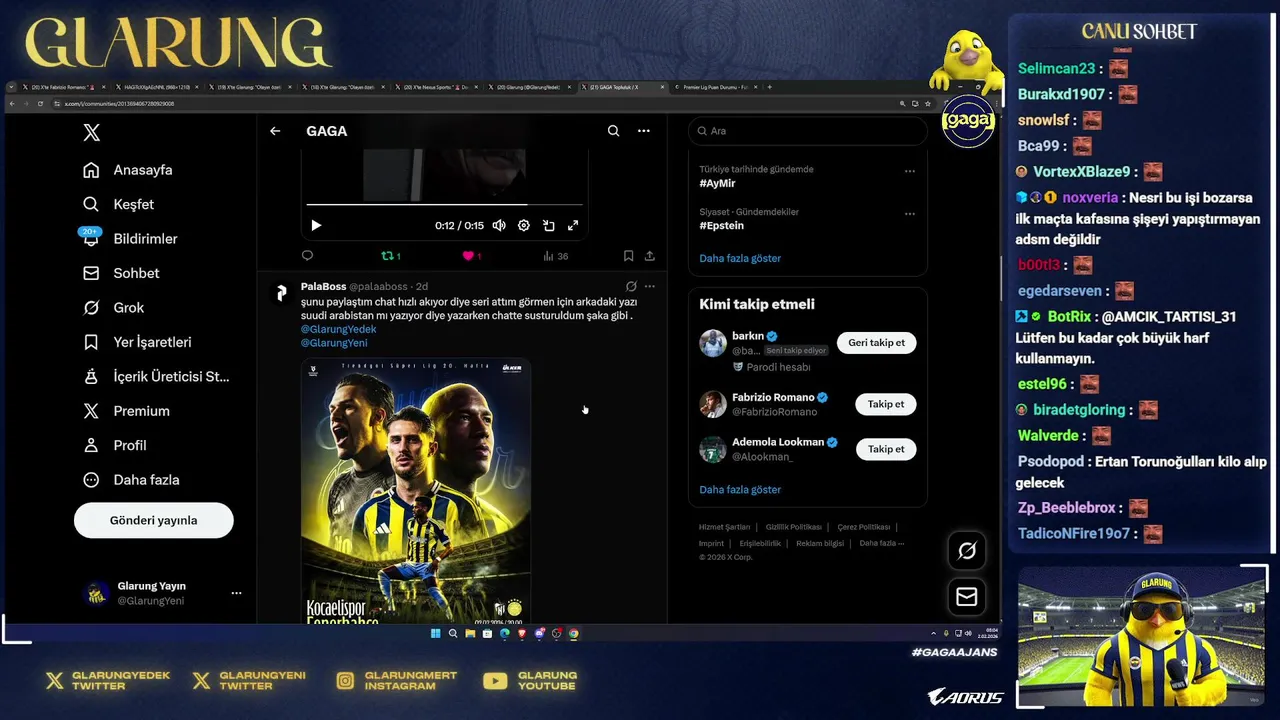The width and height of the screenshot is (1280, 720).
Task: Open #Epstein trending topic
Action: click(721, 226)
